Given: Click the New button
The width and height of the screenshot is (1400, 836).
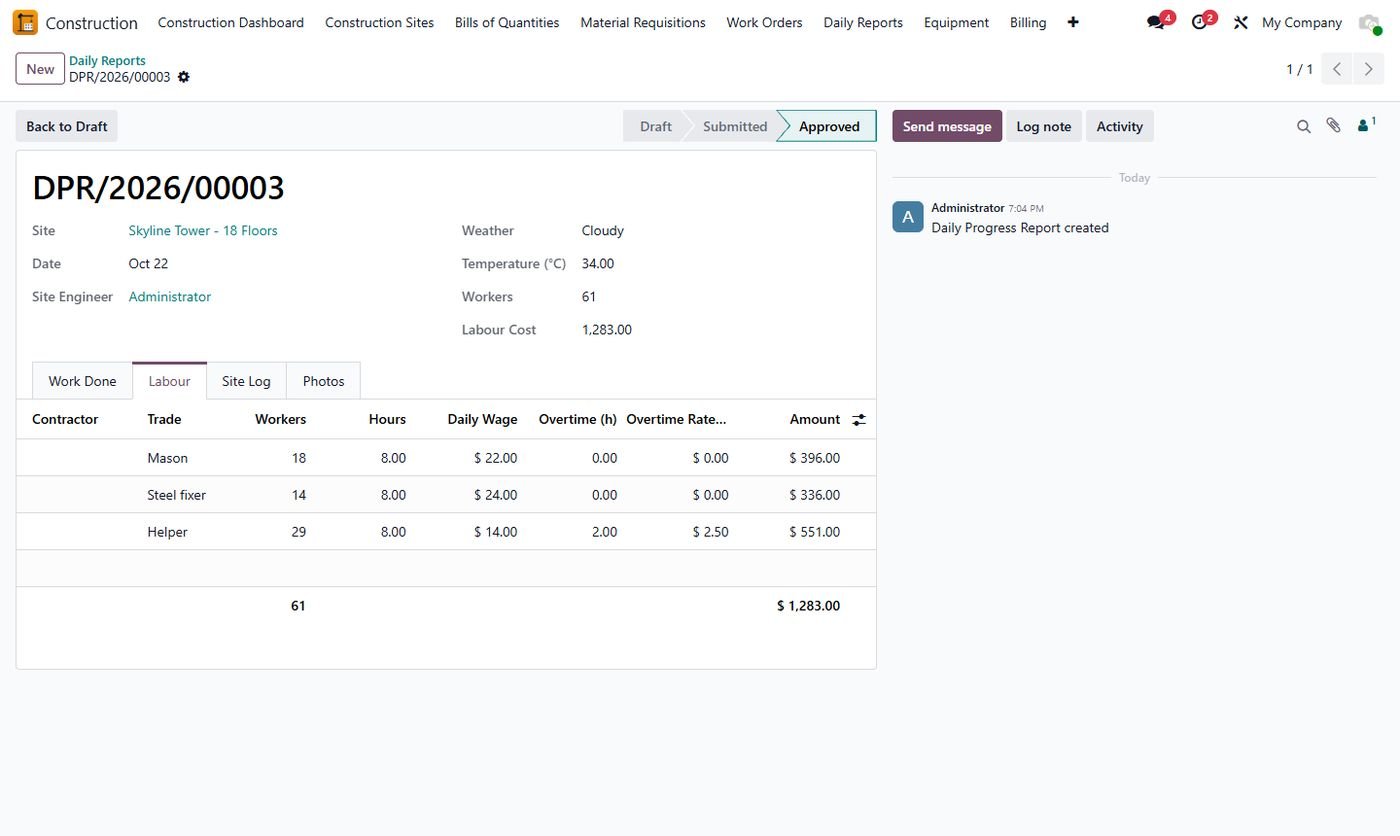Looking at the screenshot, I should pyautogui.click(x=40, y=69).
